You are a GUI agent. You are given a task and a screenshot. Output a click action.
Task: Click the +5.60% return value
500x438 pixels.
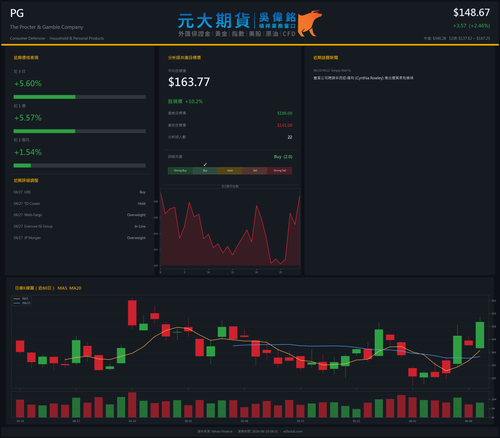click(28, 84)
